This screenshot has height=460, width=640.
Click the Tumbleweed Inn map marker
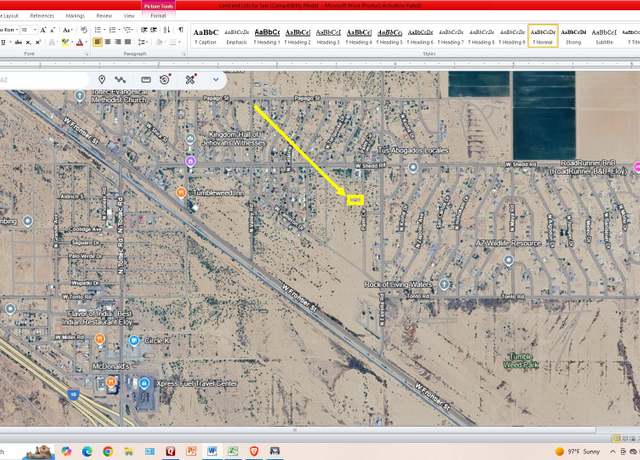tap(181, 192)
